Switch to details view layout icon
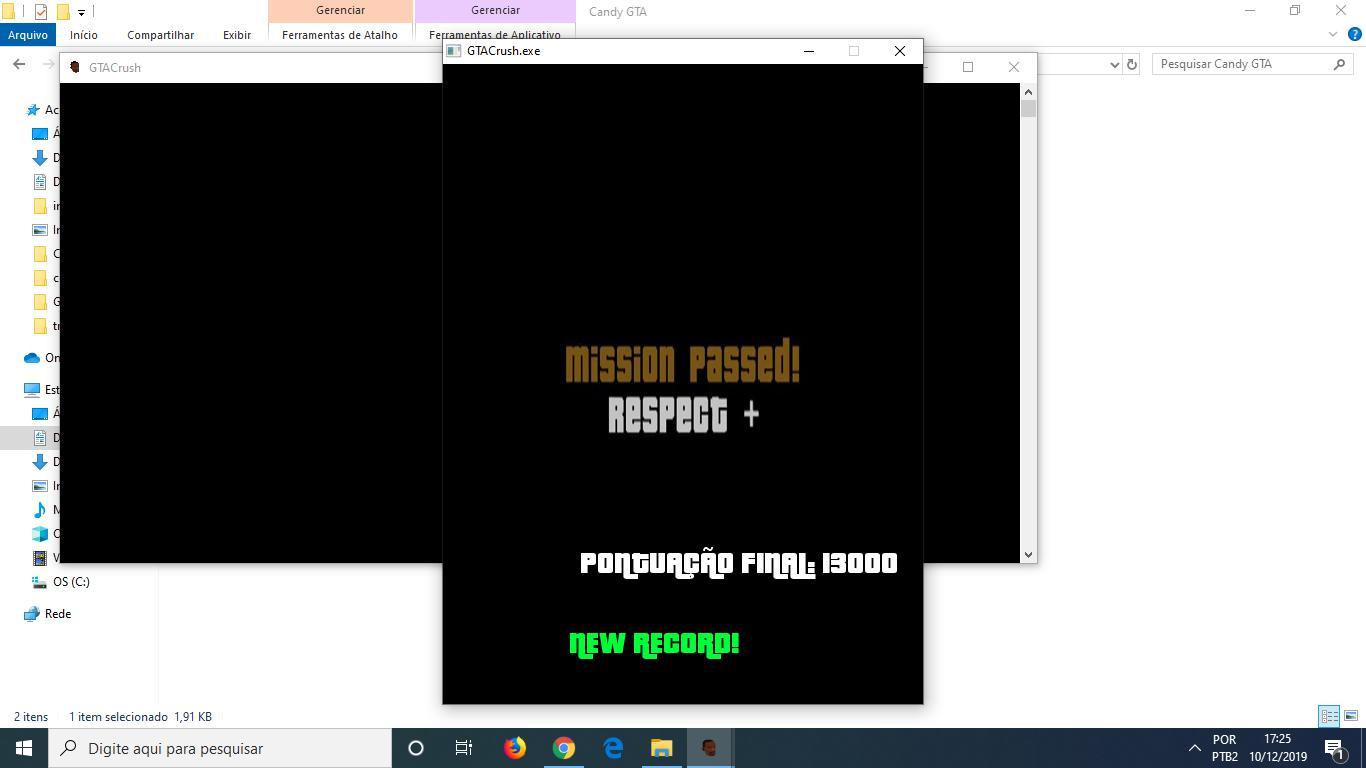1366x768 pixels. (x=1329, y=716)
